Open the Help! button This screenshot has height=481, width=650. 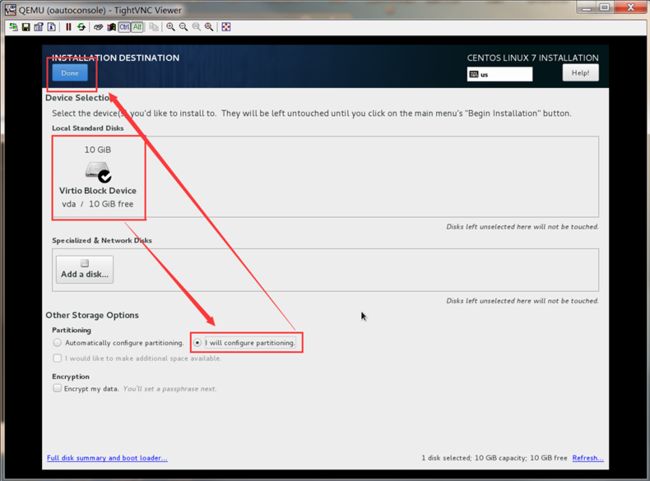coord(580,73)
